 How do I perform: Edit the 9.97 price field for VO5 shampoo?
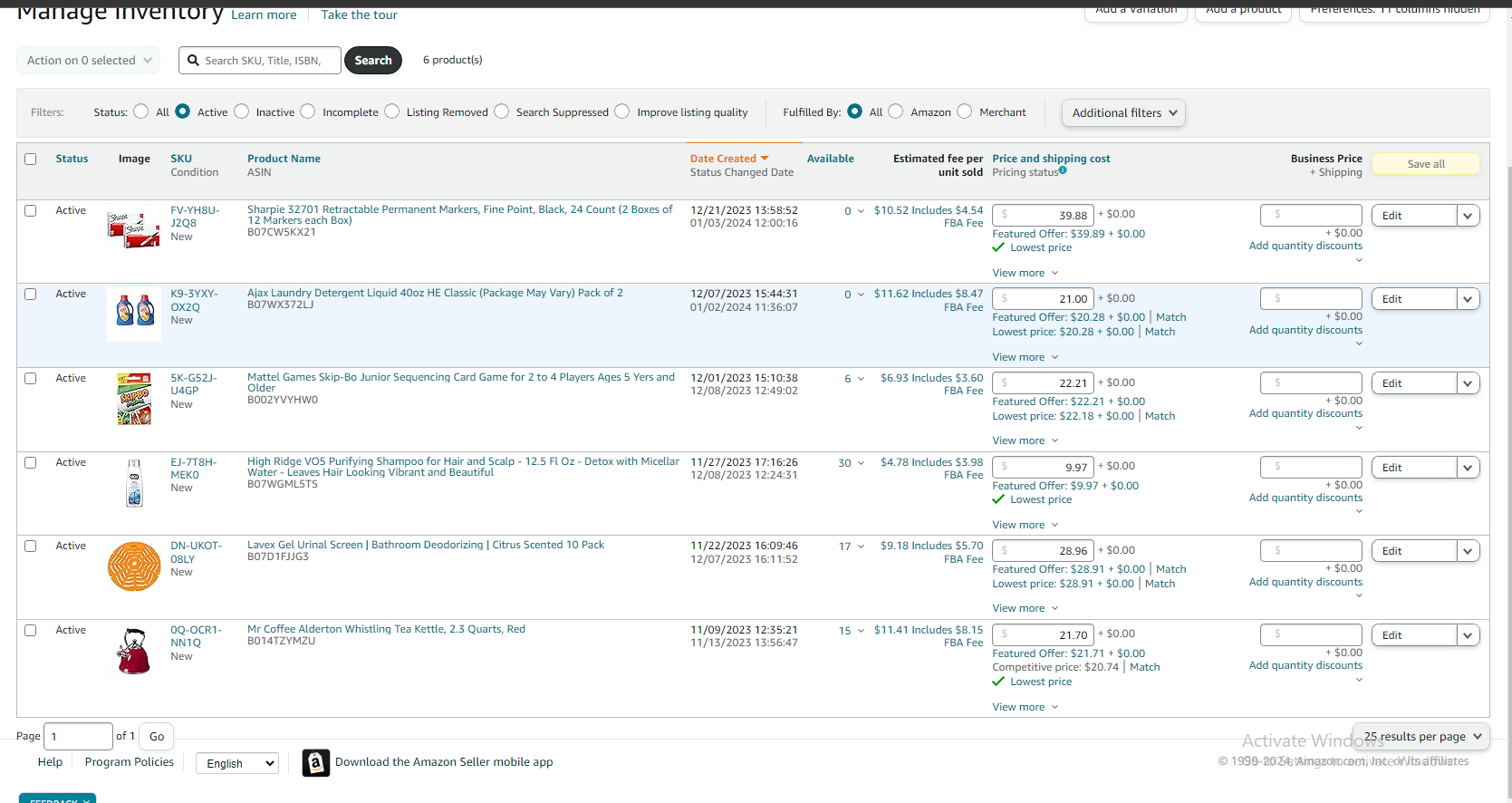click(1043, 467)
